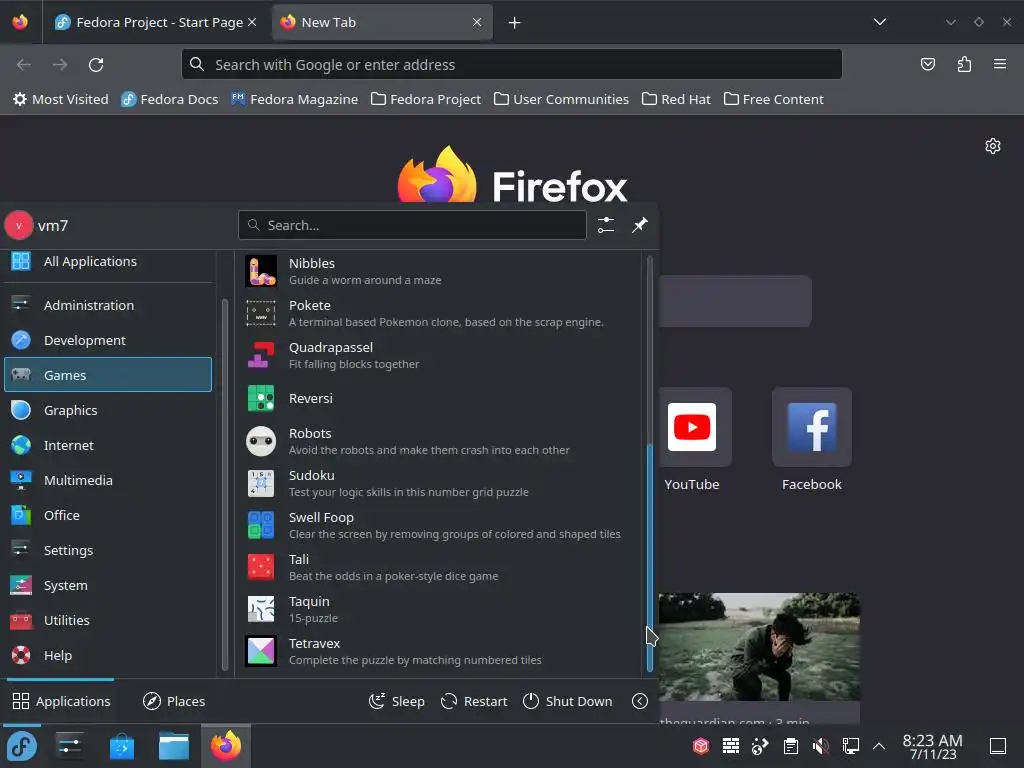Click the launcher Search field
The image size is (1024, 768).
click(412, 225)
